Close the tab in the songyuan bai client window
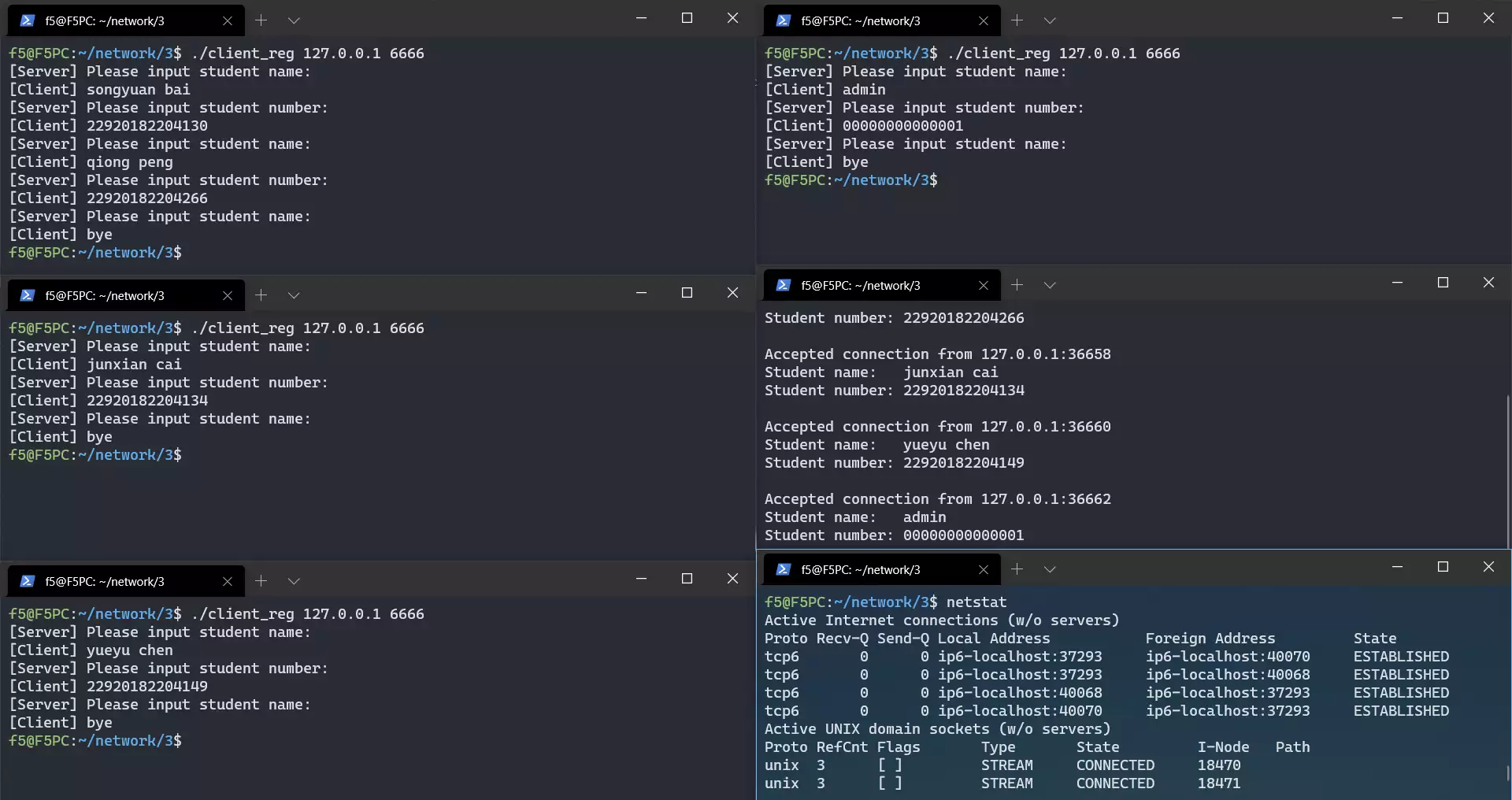 coord(228,21)
